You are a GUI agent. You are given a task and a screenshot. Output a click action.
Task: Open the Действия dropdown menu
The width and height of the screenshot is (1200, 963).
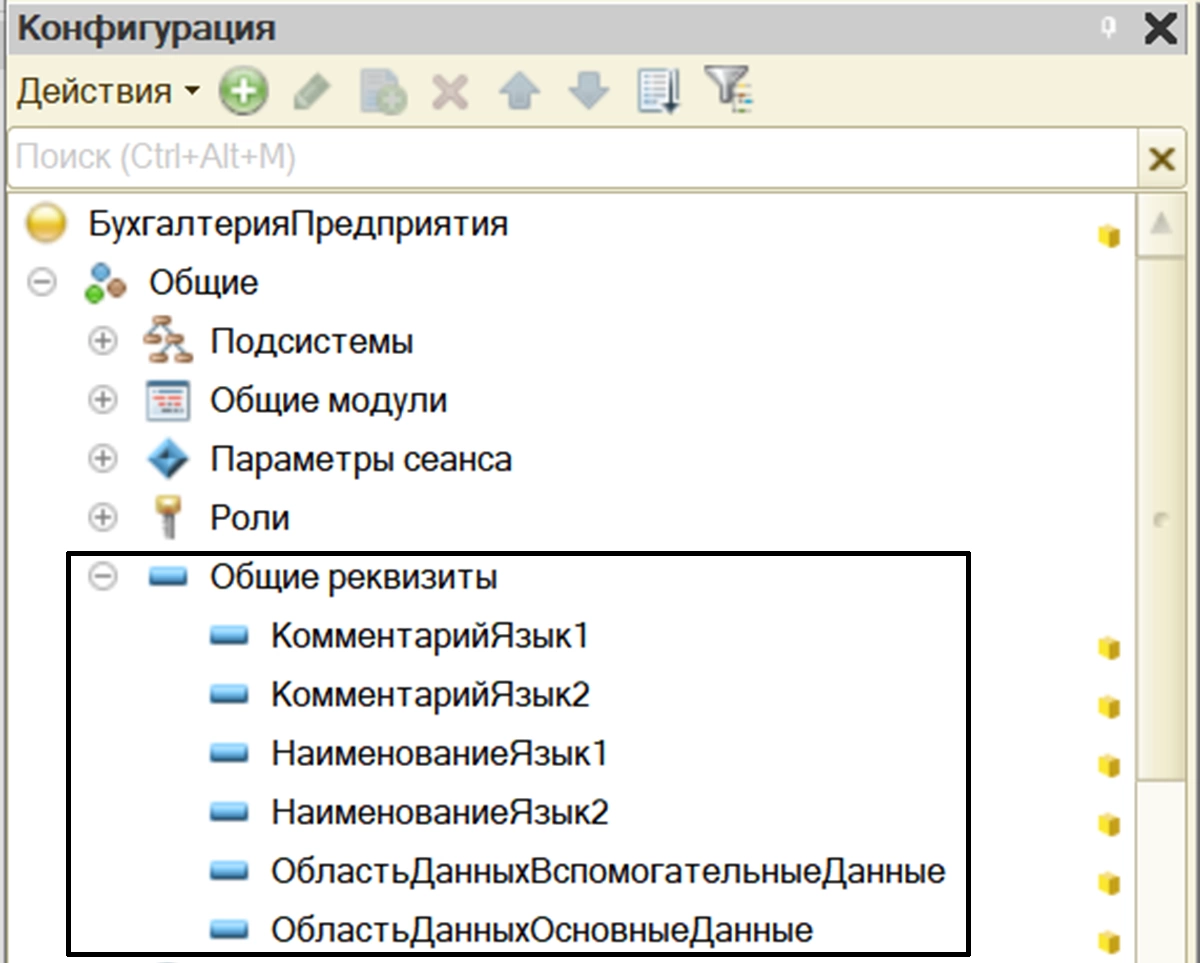(x=108, y=93)
